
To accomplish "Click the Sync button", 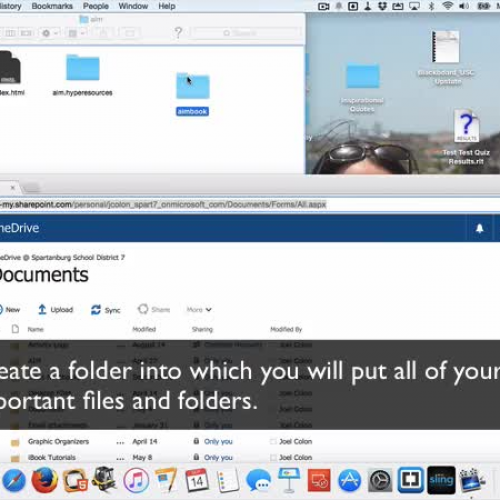I will coord(105,310).
